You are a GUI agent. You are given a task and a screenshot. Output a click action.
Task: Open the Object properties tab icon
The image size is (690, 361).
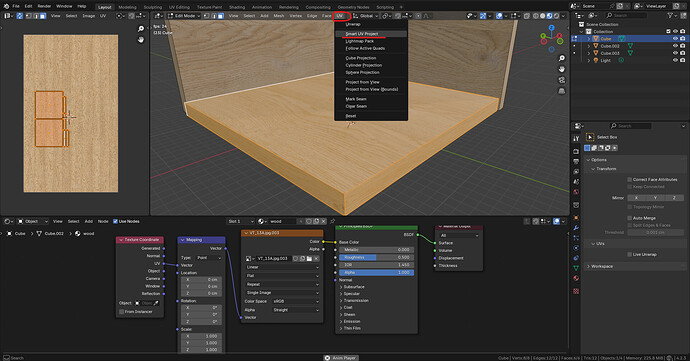click(x=576, y=217)
